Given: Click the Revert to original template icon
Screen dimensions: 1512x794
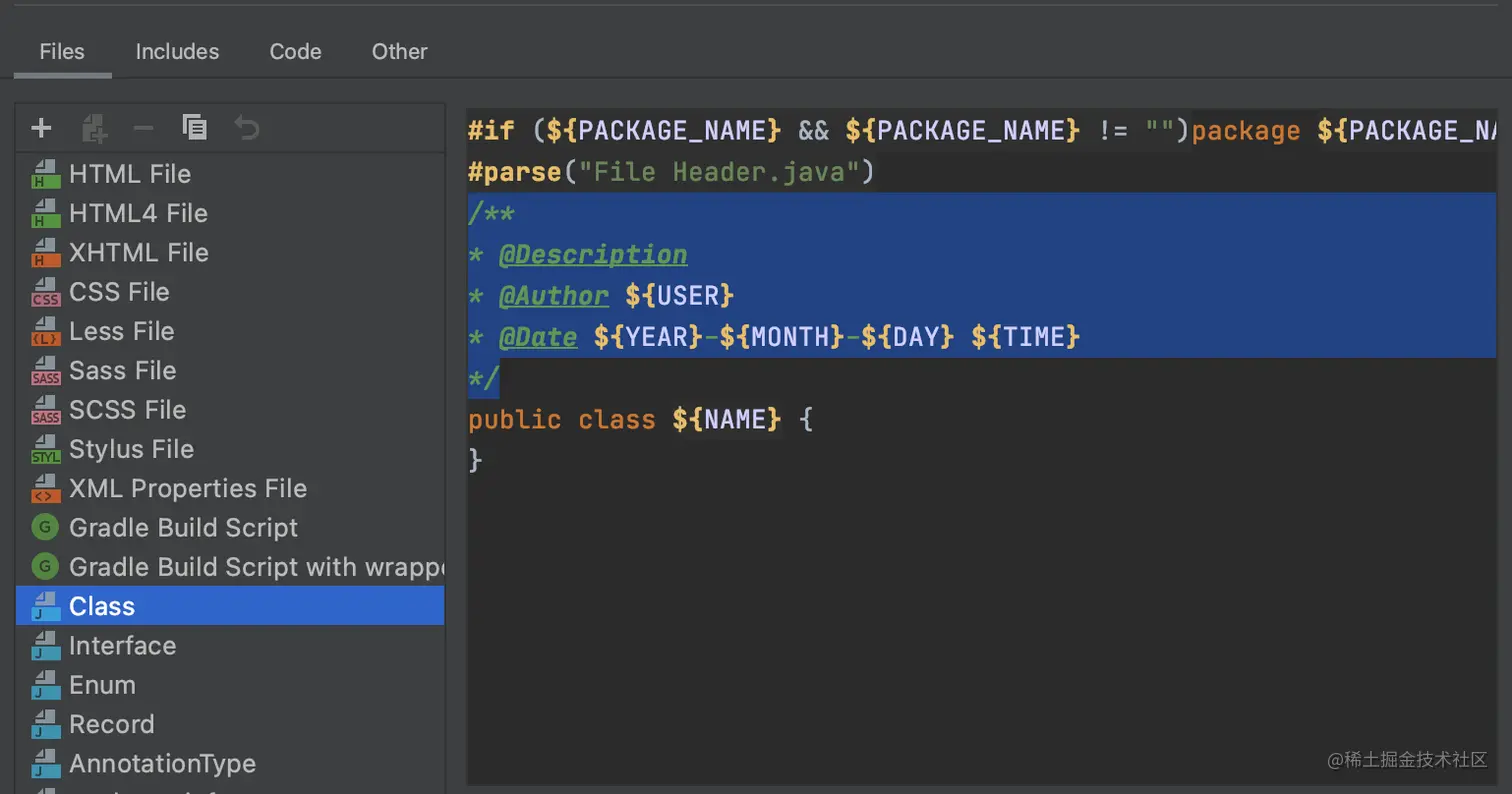Looking at the screenshot, I should [246, 128].
